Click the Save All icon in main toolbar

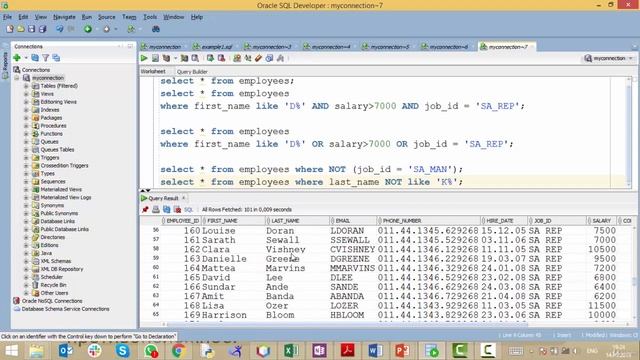(42, 29)
